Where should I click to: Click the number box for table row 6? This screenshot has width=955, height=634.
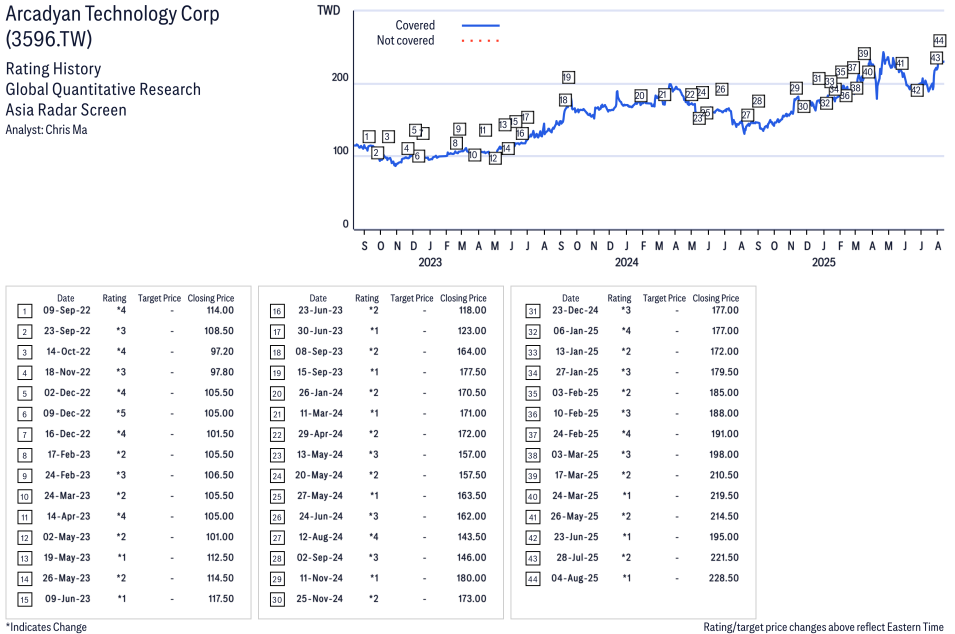pyautogui.click(x=24, y=414)
